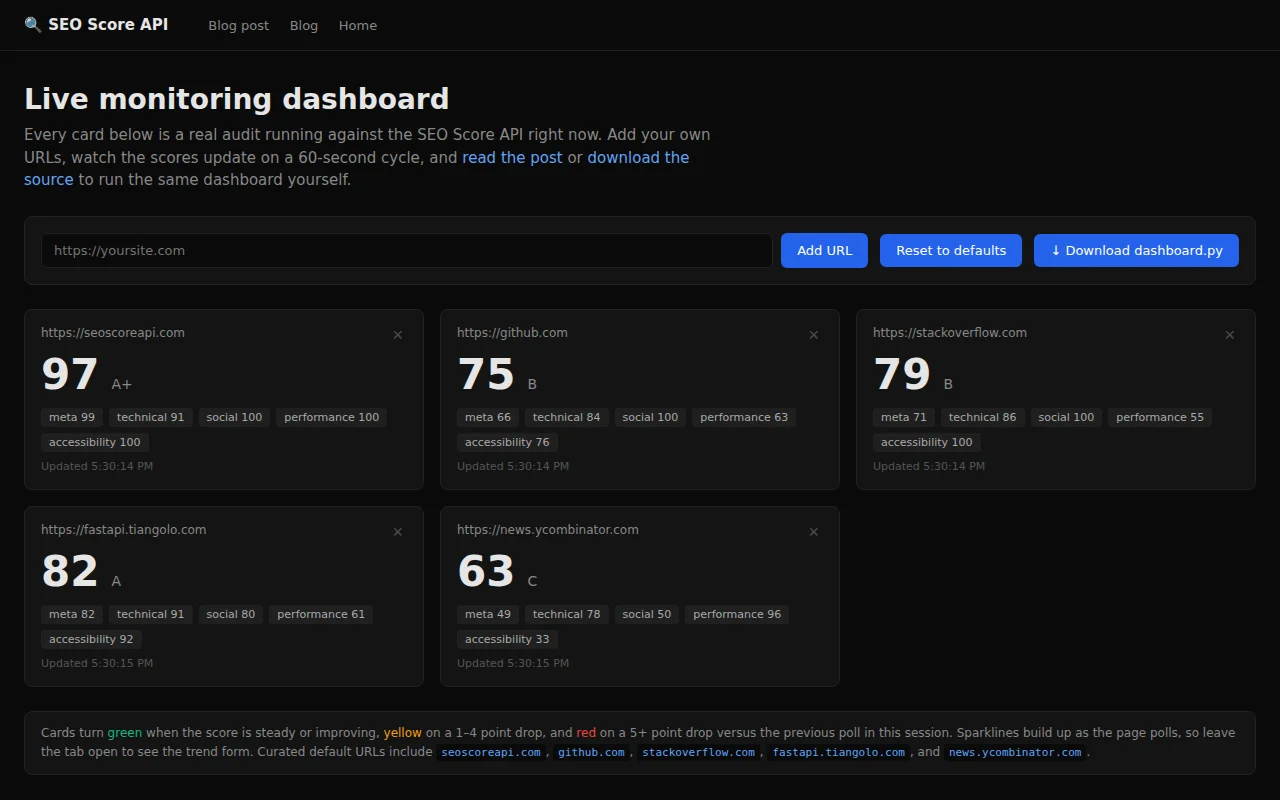Remove the seoscoreapi.com card via its X

[398, 335]
